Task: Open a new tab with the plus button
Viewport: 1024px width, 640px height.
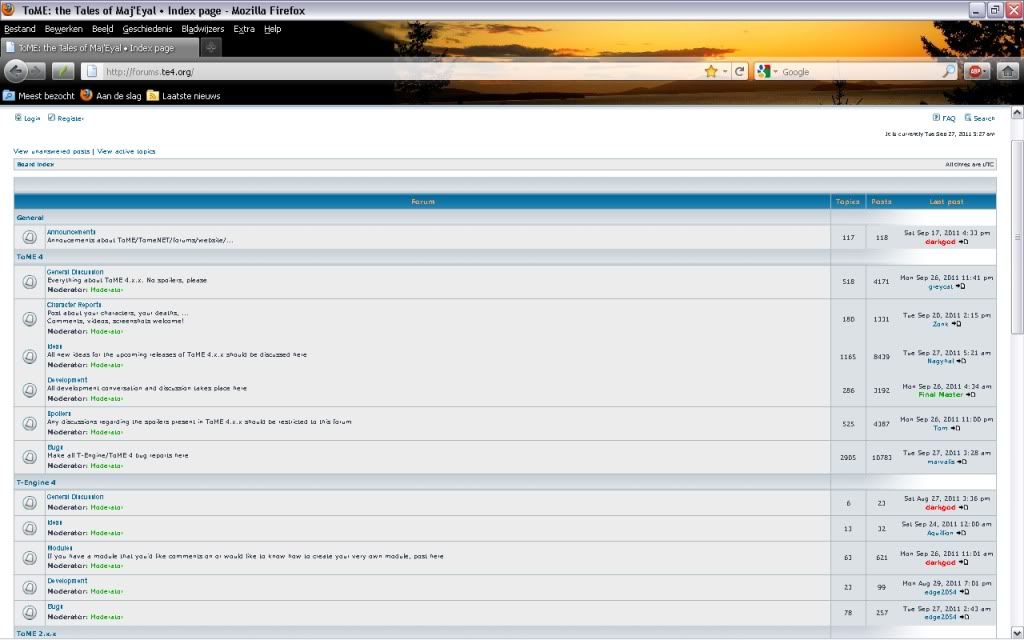Action: point(210,48)
